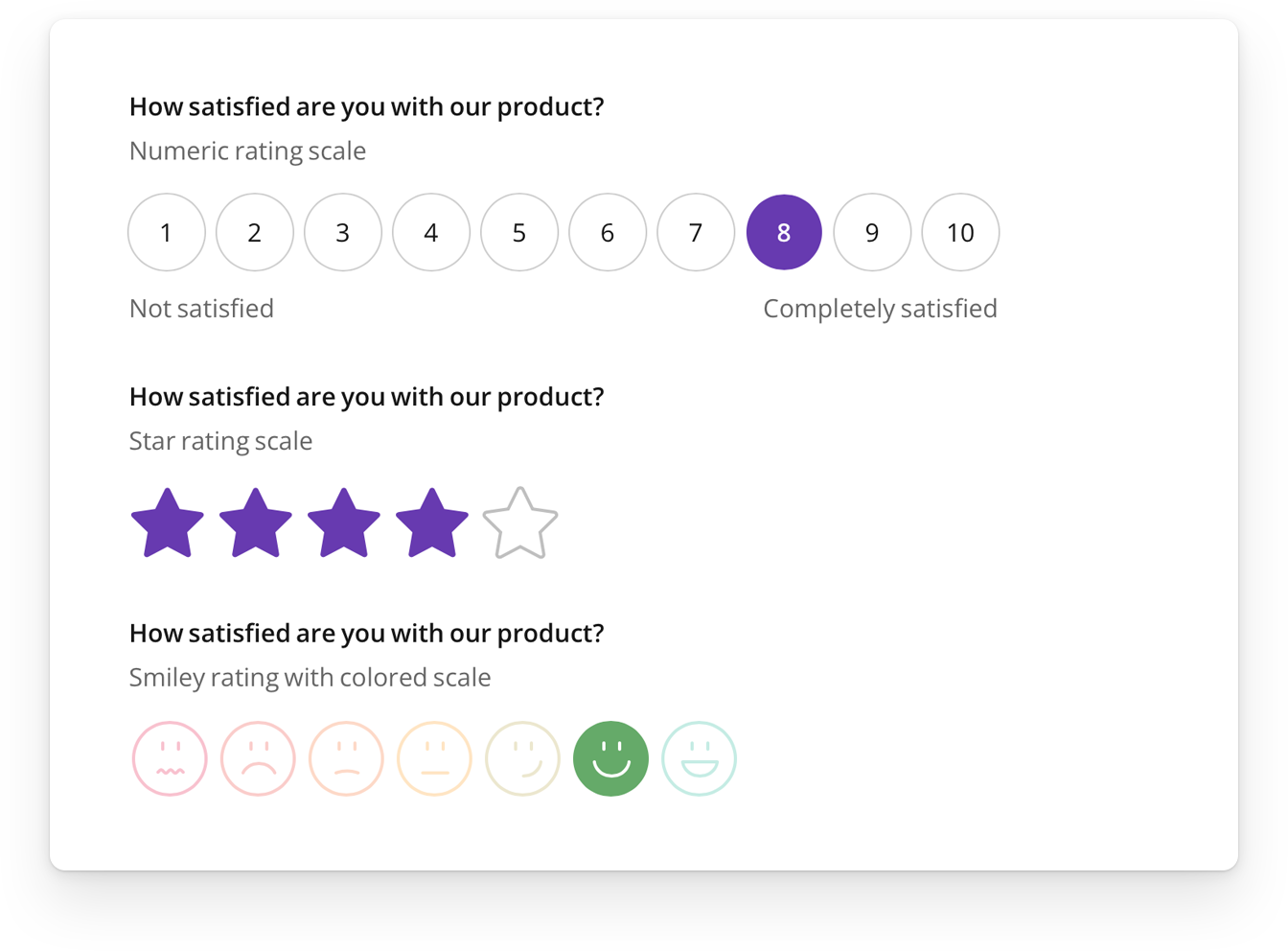Click the highlighted rating 8
Viewport: 1288px width, 951px height.
click(784, 232)
